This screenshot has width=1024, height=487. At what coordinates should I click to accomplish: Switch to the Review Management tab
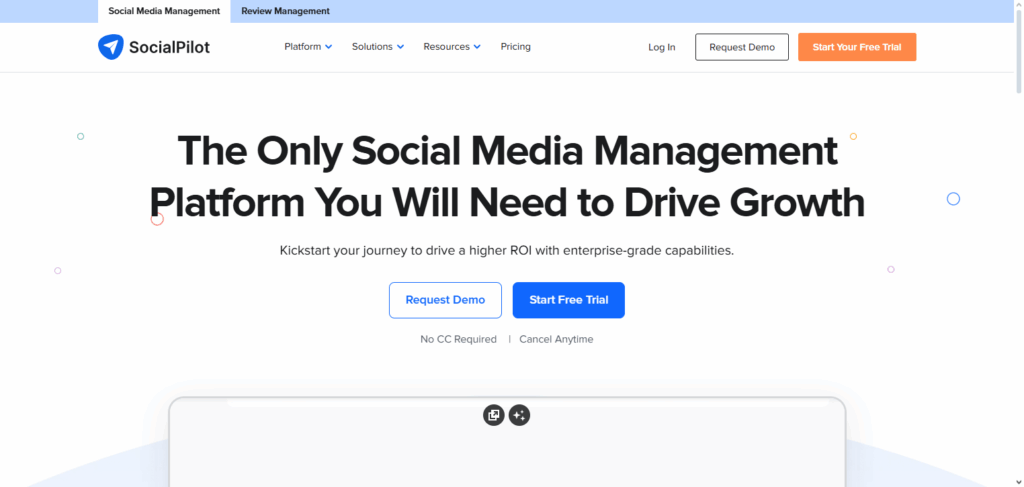285,11
